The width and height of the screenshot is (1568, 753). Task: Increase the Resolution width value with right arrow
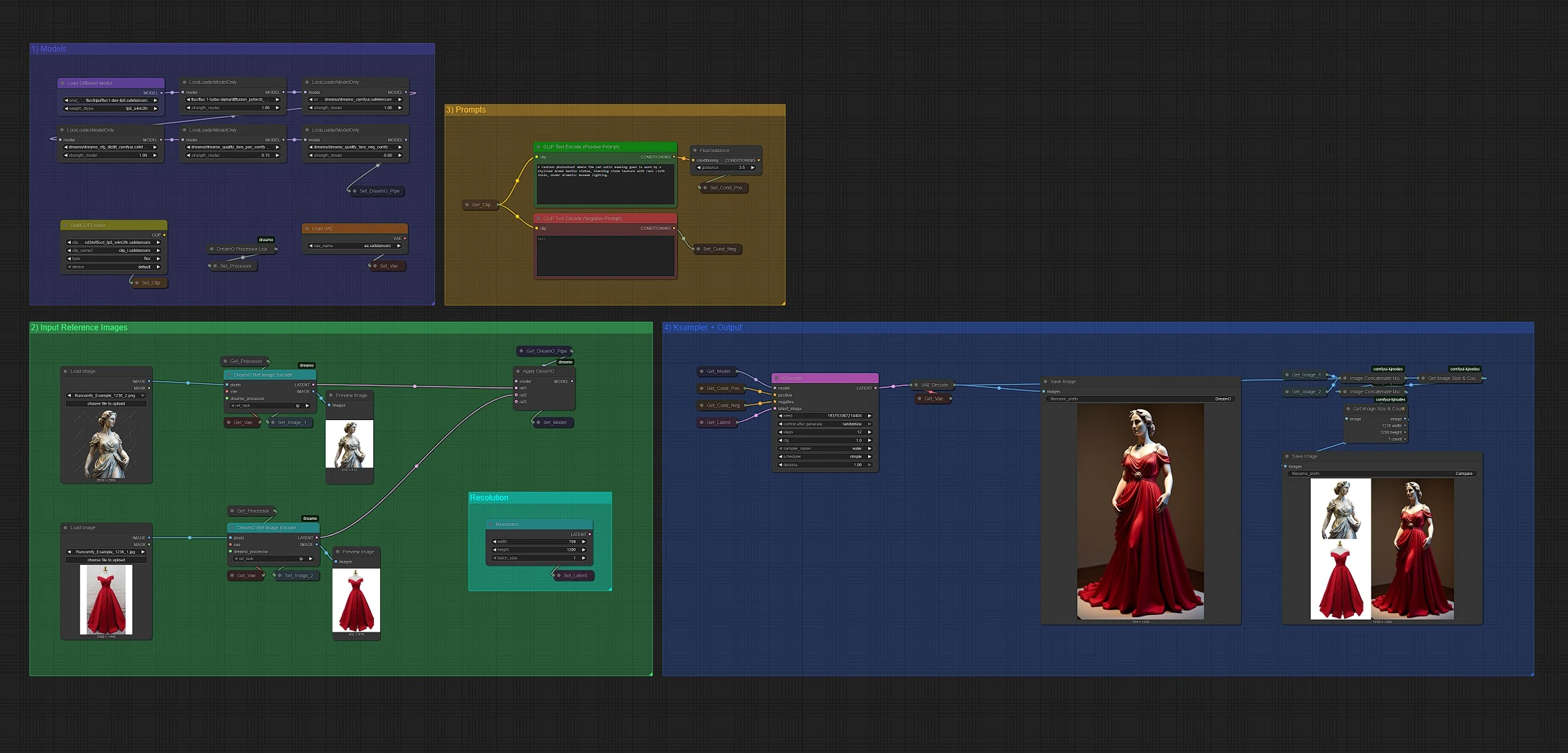[x=584, y=542]
